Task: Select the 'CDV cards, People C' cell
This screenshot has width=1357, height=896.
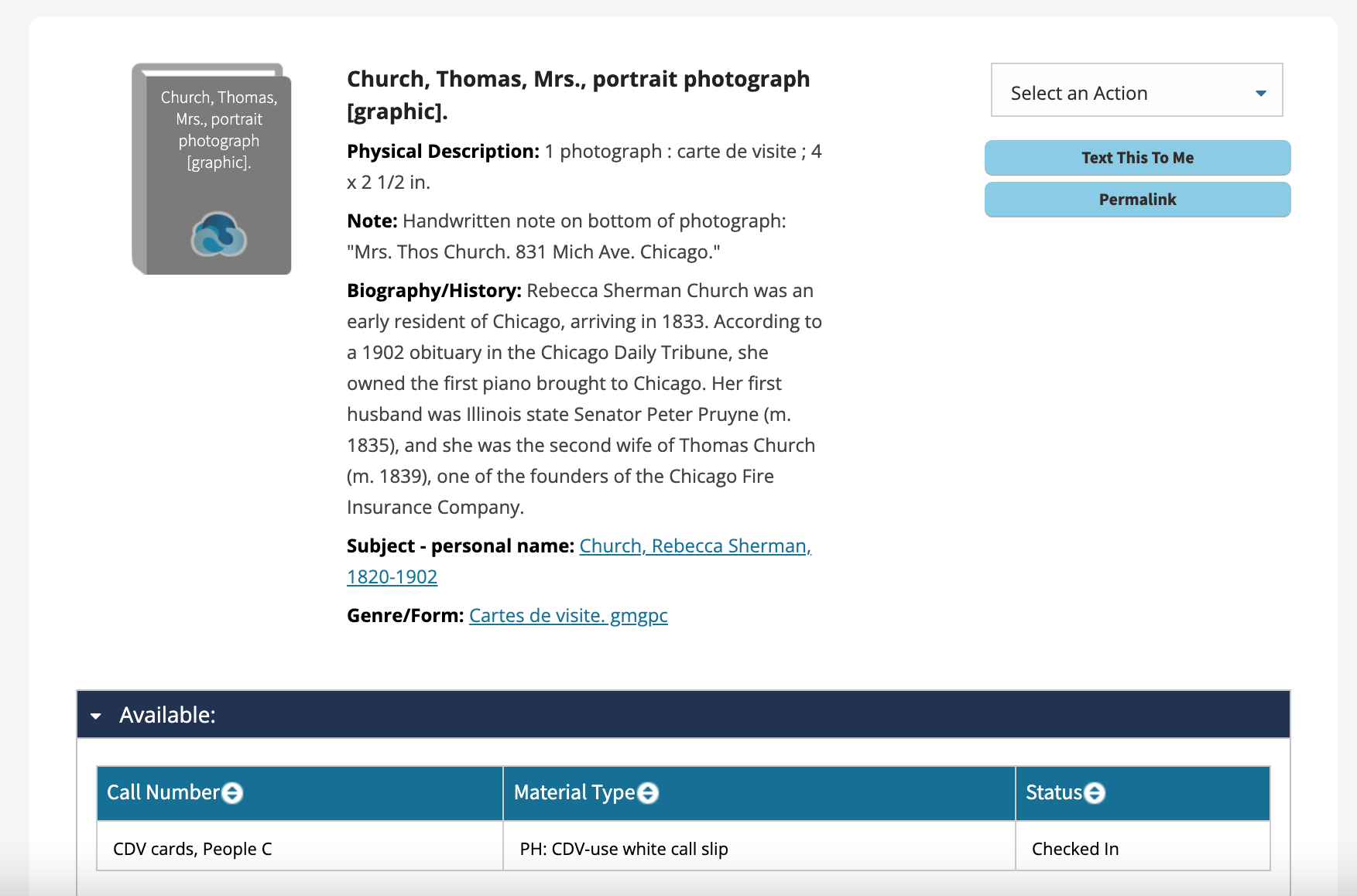Action: coord(193,849)
